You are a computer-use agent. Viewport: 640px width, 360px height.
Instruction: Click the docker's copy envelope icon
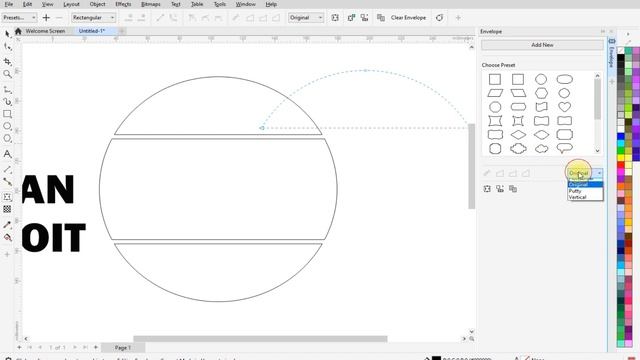coord(513,189)
